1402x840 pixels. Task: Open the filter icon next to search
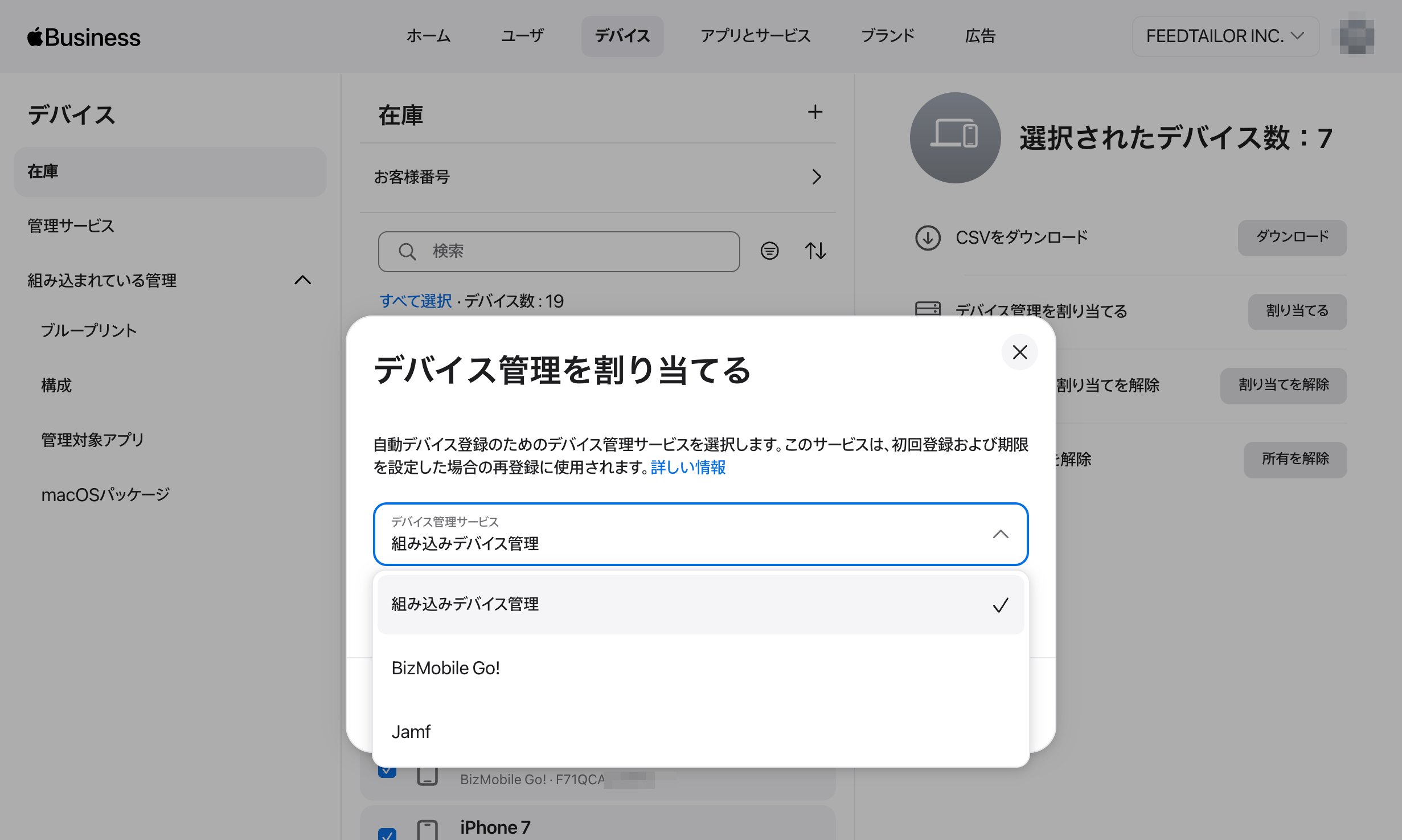769,251
